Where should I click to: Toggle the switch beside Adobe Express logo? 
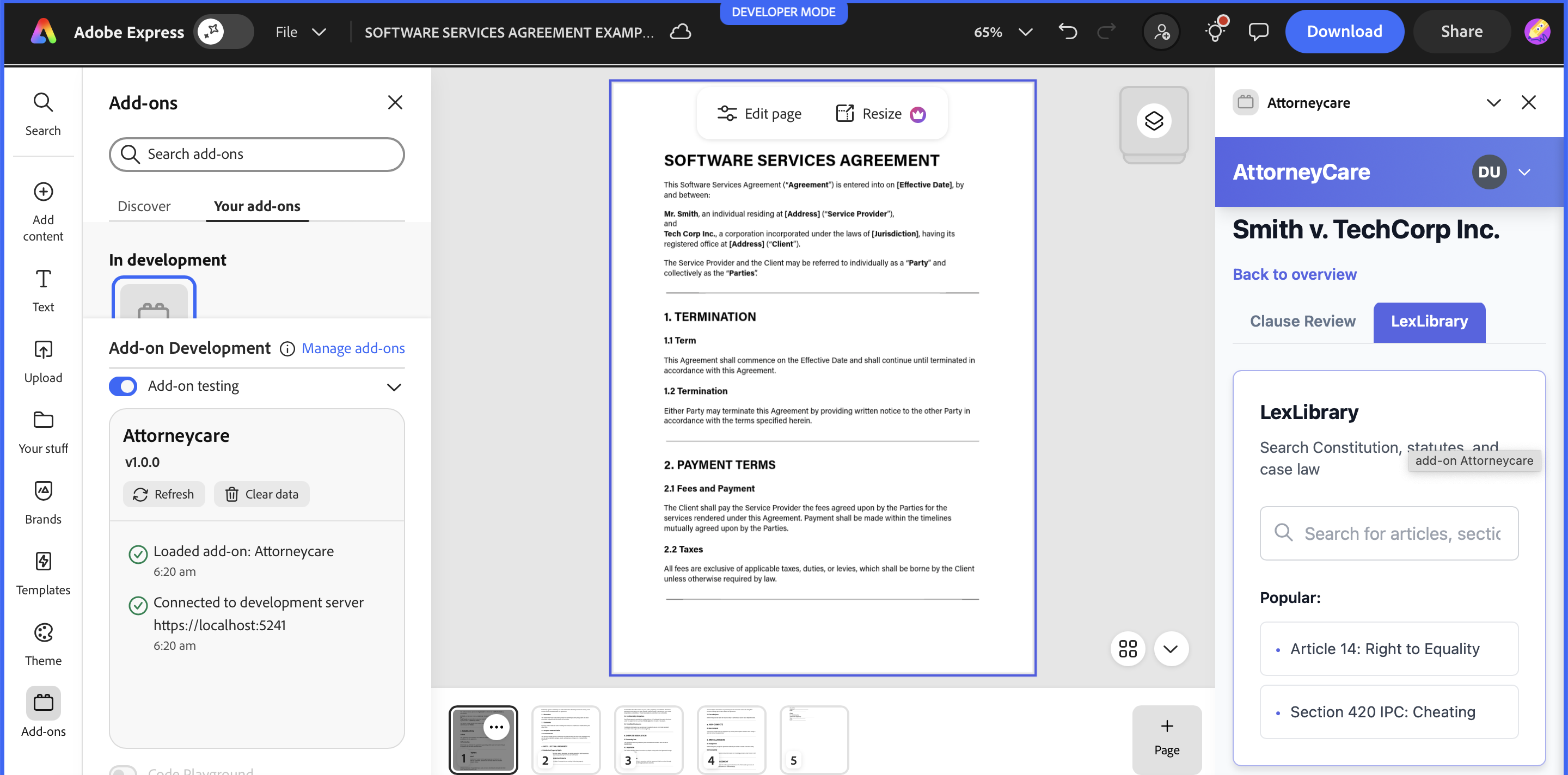pos(223,32)
